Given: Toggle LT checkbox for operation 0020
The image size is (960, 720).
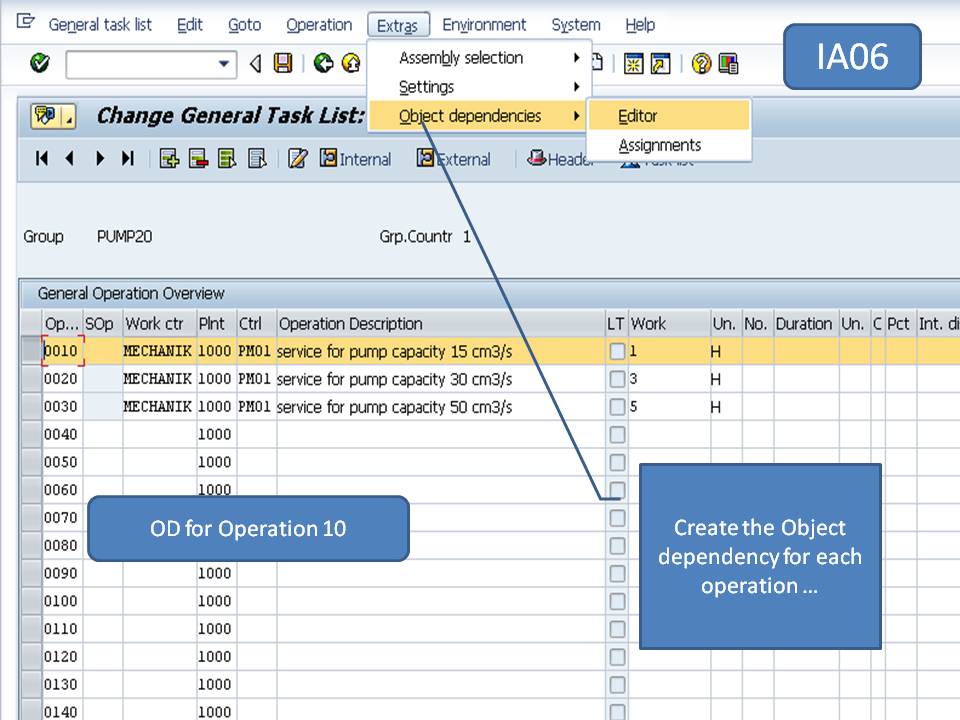Looking at the screenshot, I should [617, 379].
